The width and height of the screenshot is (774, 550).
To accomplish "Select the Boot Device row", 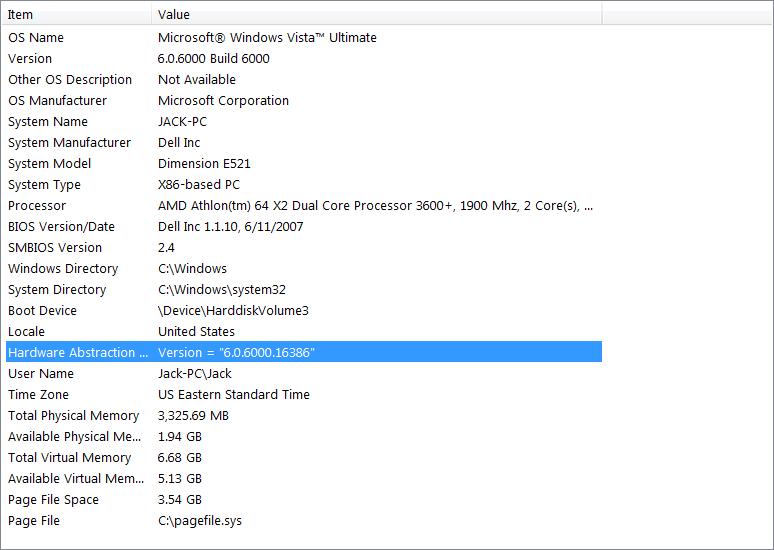I will pos(304,310).
